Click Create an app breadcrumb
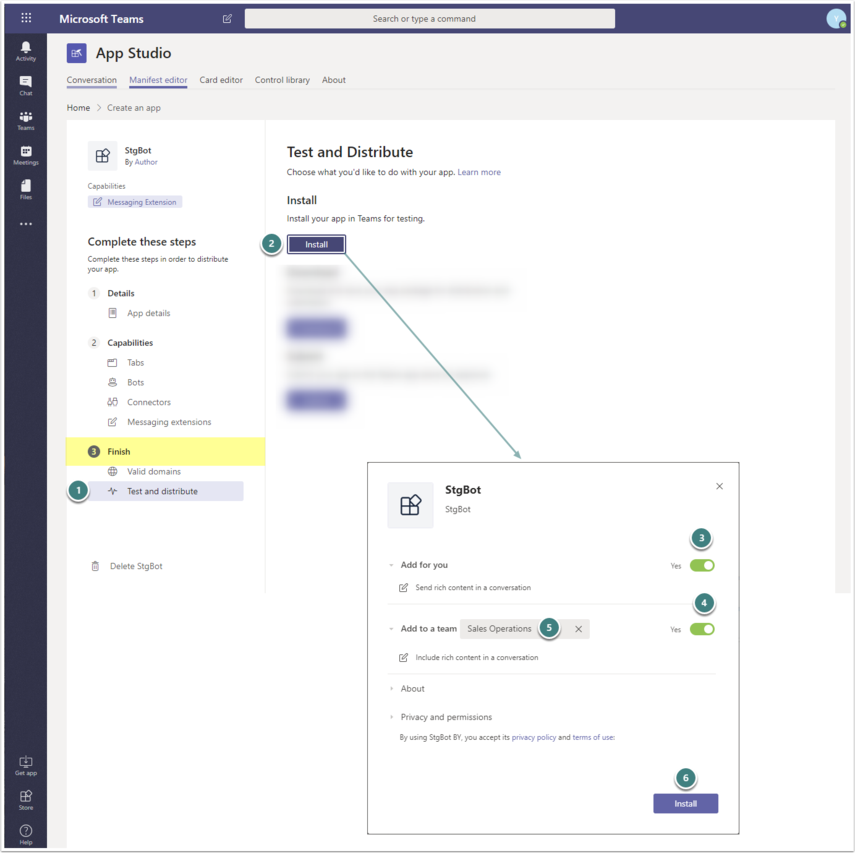This screenshot has width=855, height=853. (134, 108)
